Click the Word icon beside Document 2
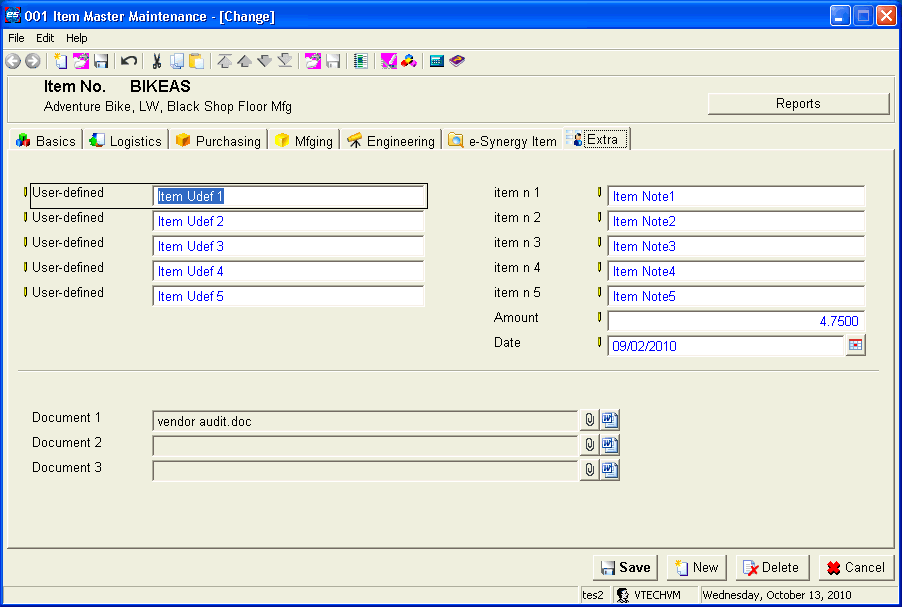This screenshot has width=902, height=607. (x=610, y=445)
